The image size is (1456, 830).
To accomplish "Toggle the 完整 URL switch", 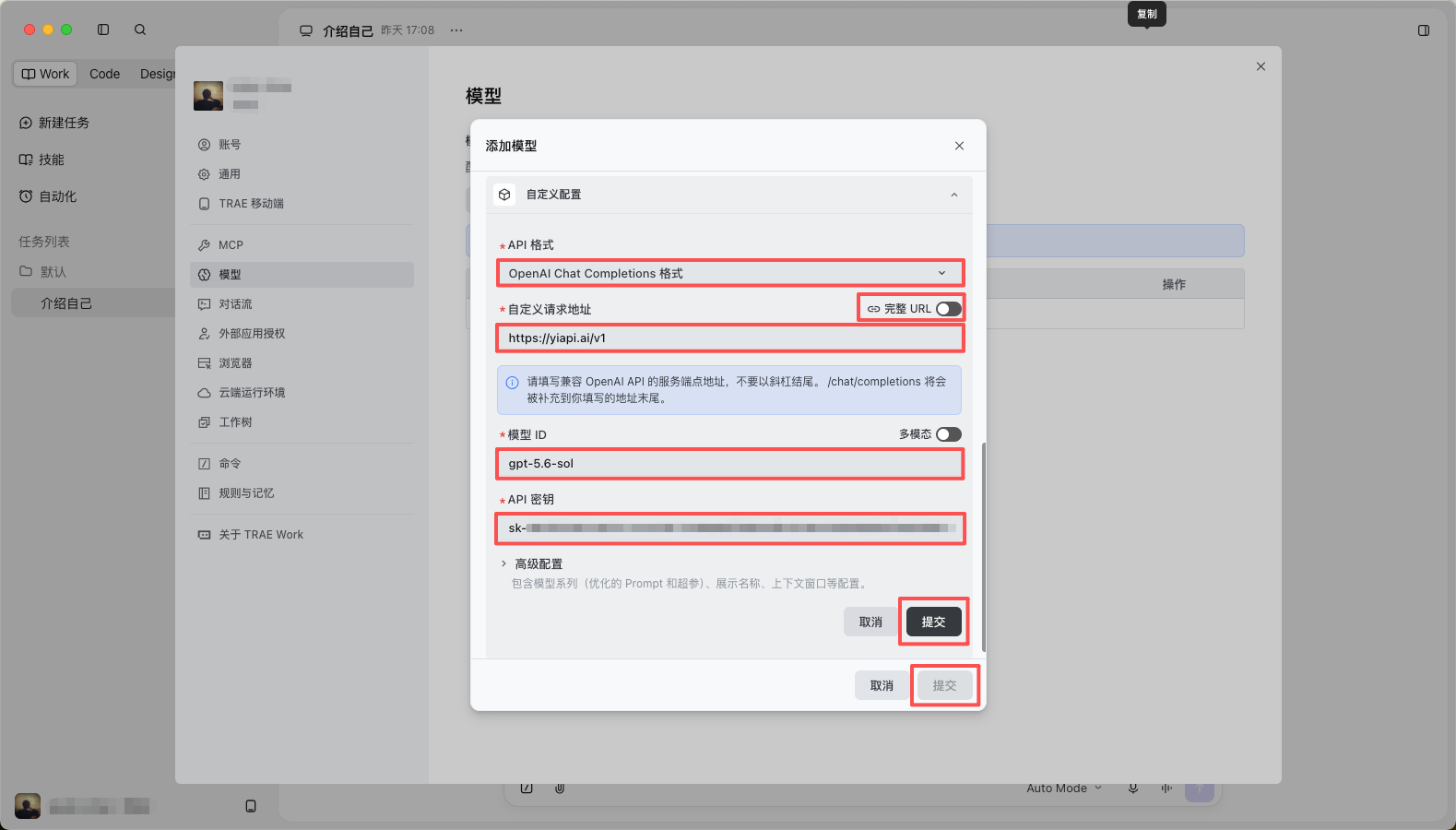I will click(949, 309).
